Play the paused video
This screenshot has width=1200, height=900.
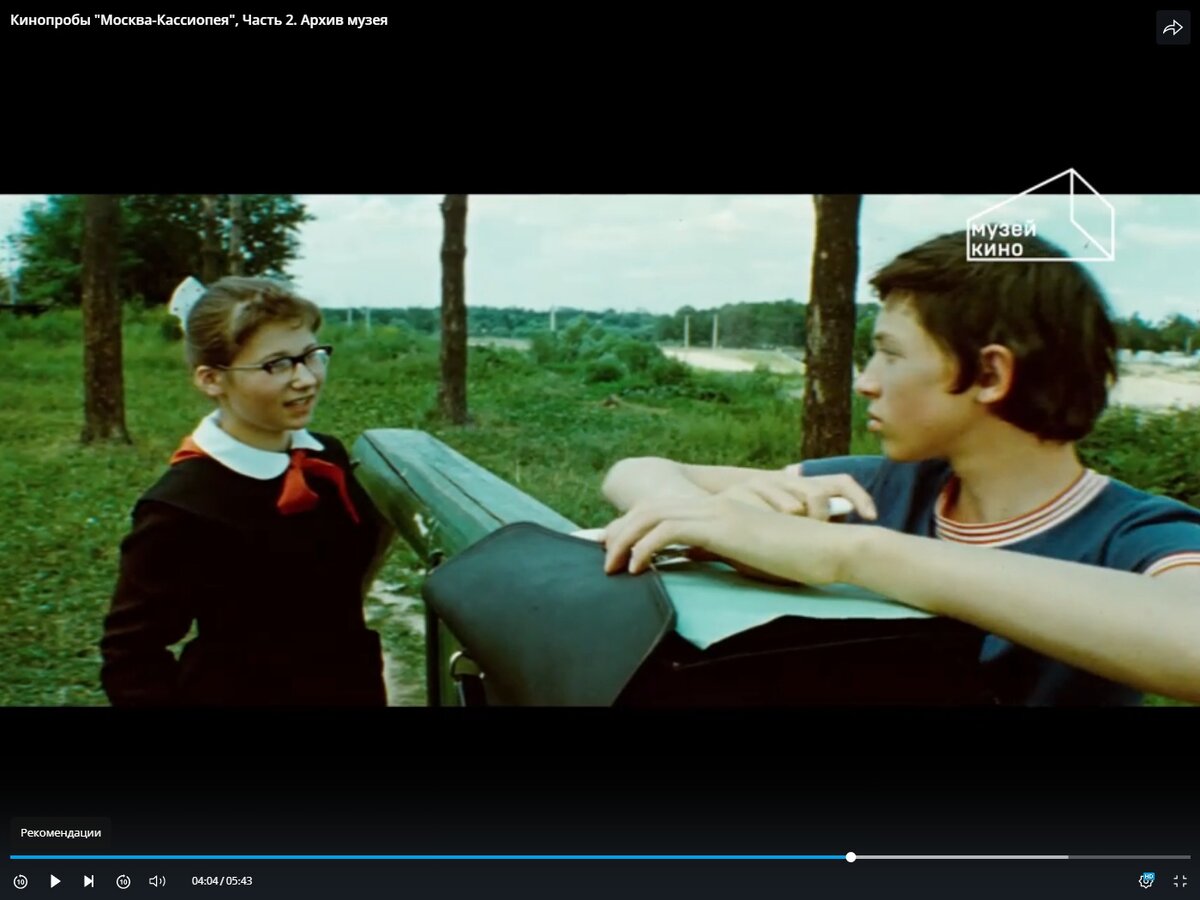(x=55, y=881)
